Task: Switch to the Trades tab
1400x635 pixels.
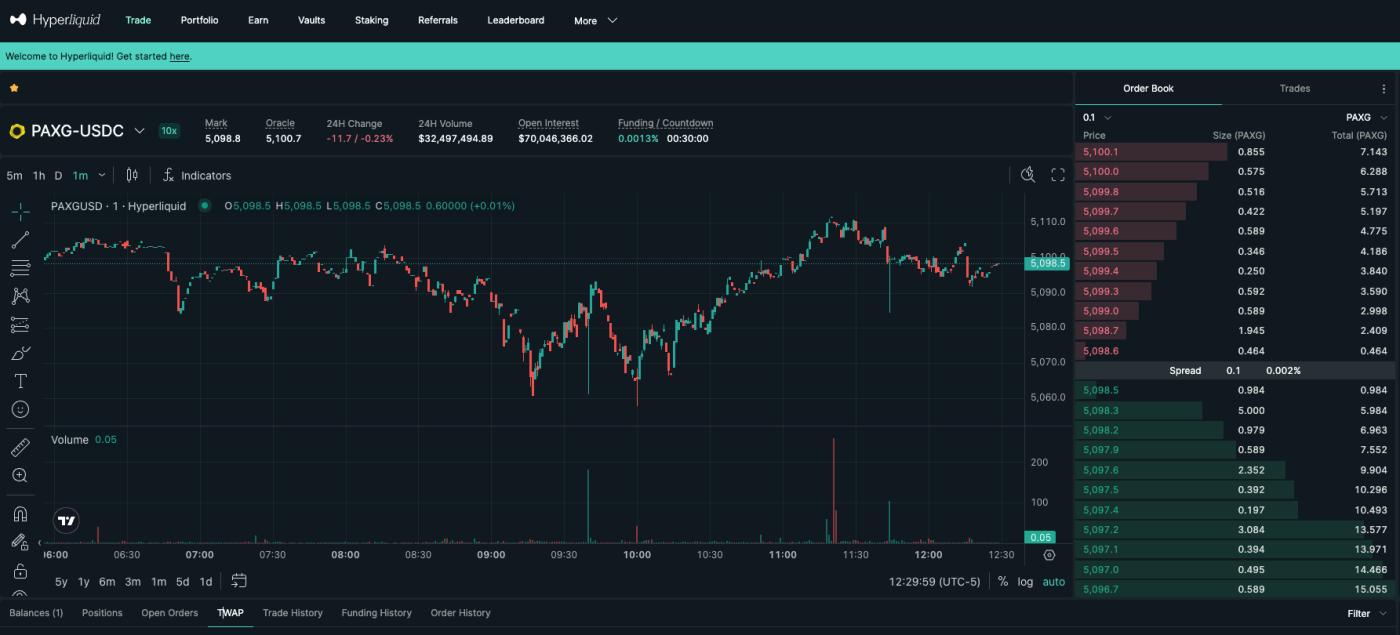Action: [1294, 88]
